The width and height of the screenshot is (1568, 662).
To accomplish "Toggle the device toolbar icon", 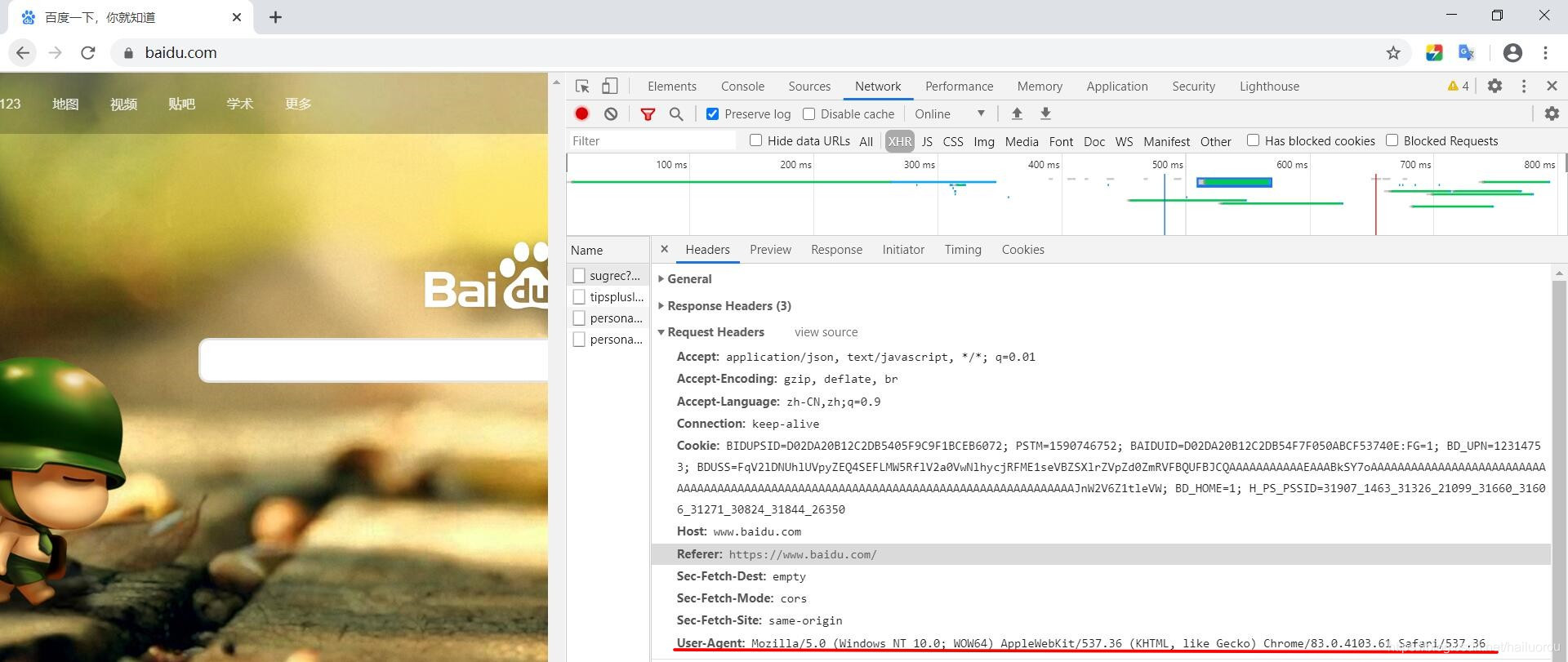I will [610, 86].
